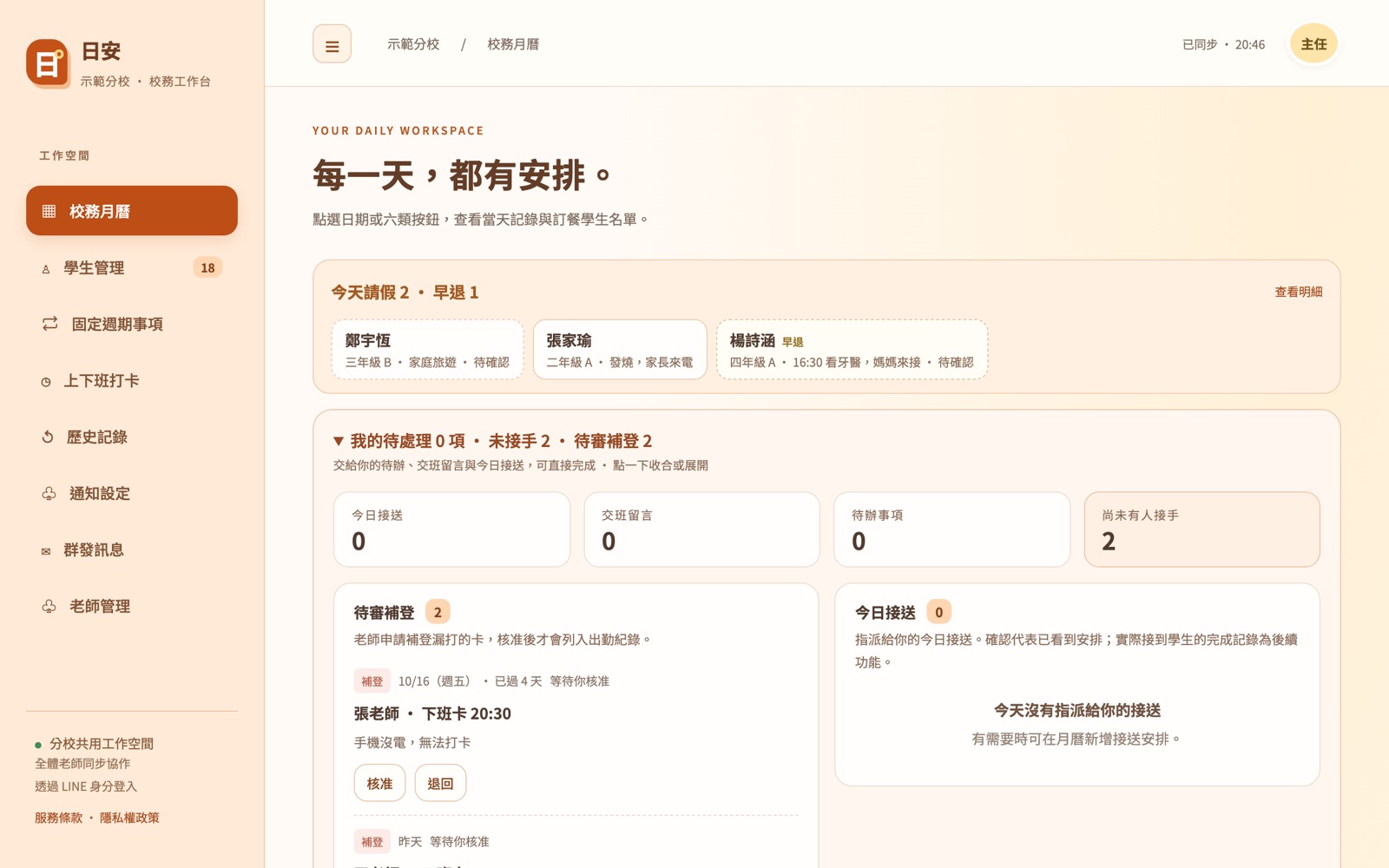This screenshot has width=1389, height=868.
Task: Click the 日安 app logo icon
Action: point(48,63)
